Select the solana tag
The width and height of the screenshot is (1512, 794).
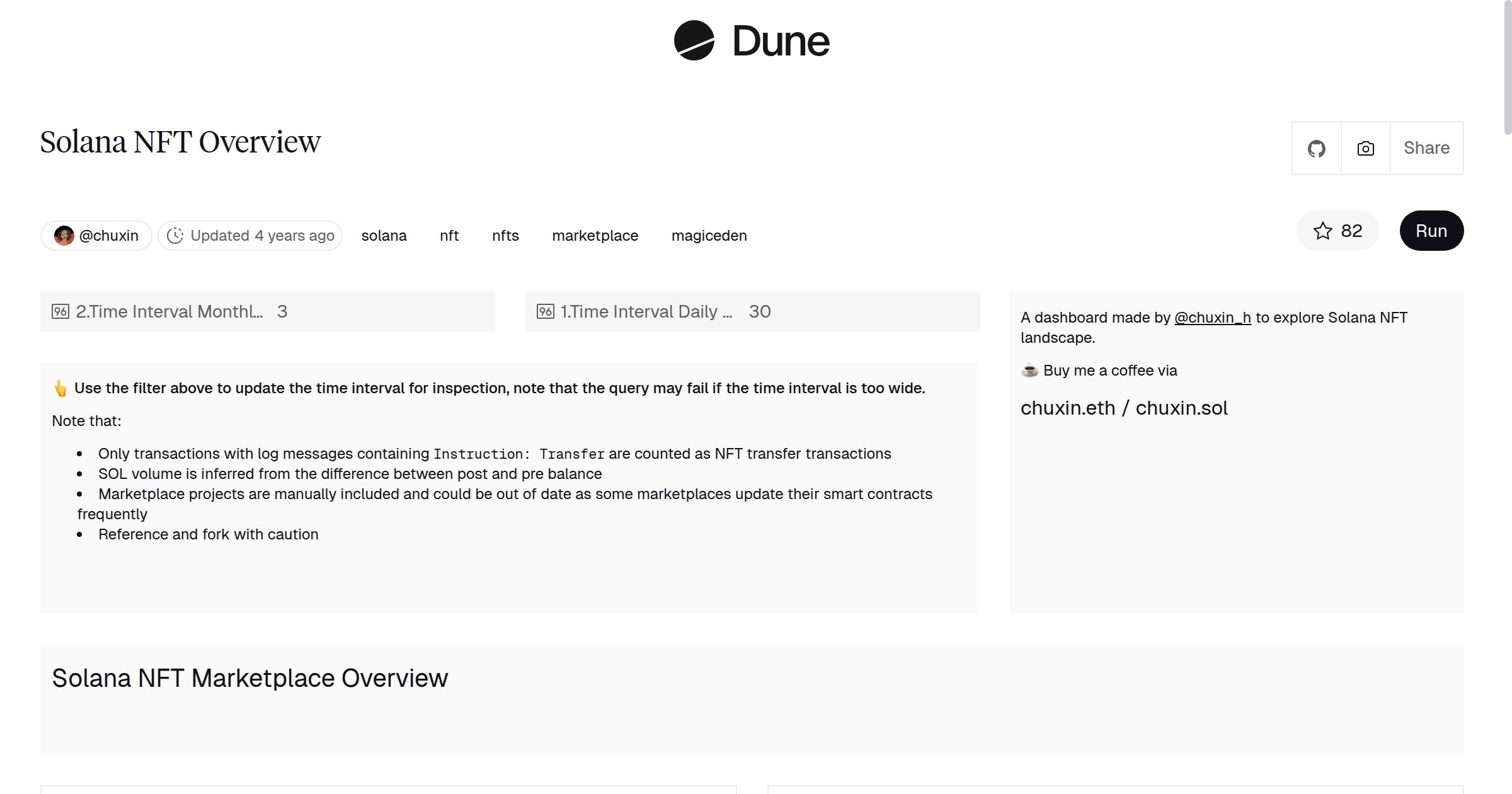384,235
